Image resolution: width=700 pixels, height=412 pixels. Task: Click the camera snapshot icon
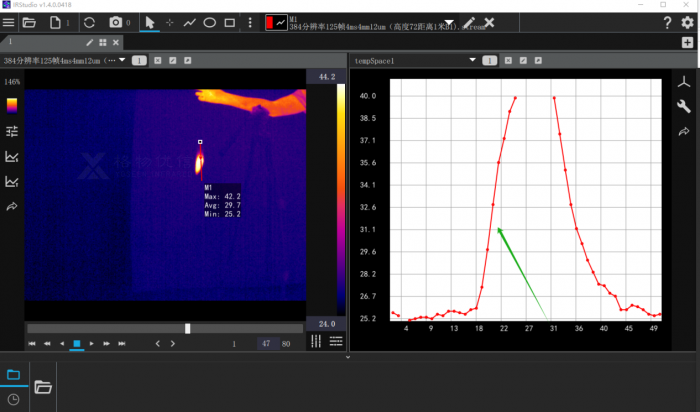116,22
